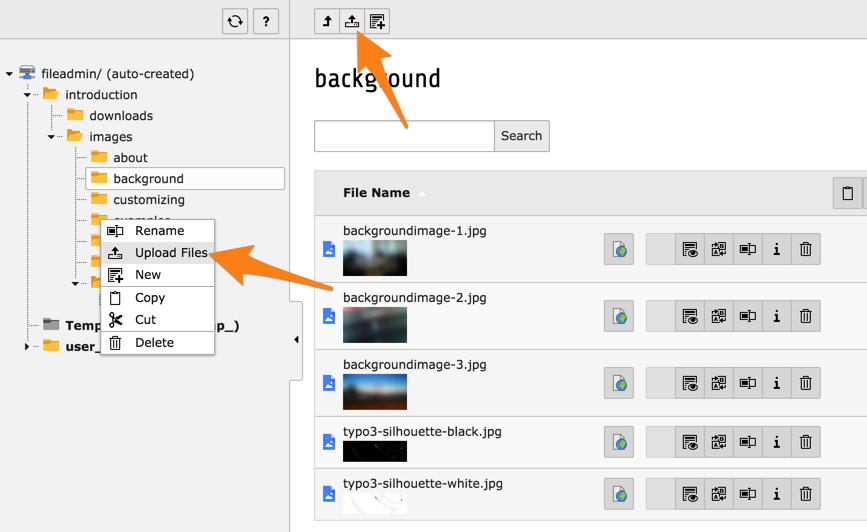Choose New in the context menu
Screen dimensions: 867x532
(158, 275)
